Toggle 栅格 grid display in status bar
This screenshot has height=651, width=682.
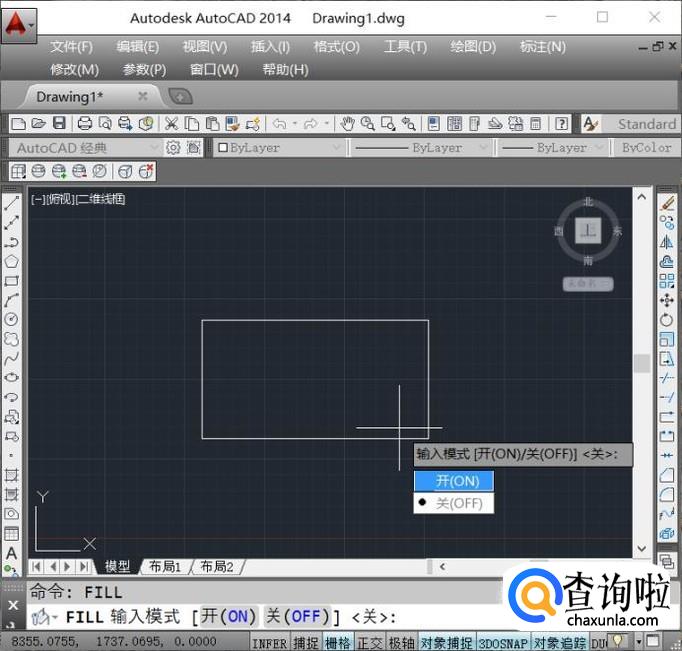[338, 642]
